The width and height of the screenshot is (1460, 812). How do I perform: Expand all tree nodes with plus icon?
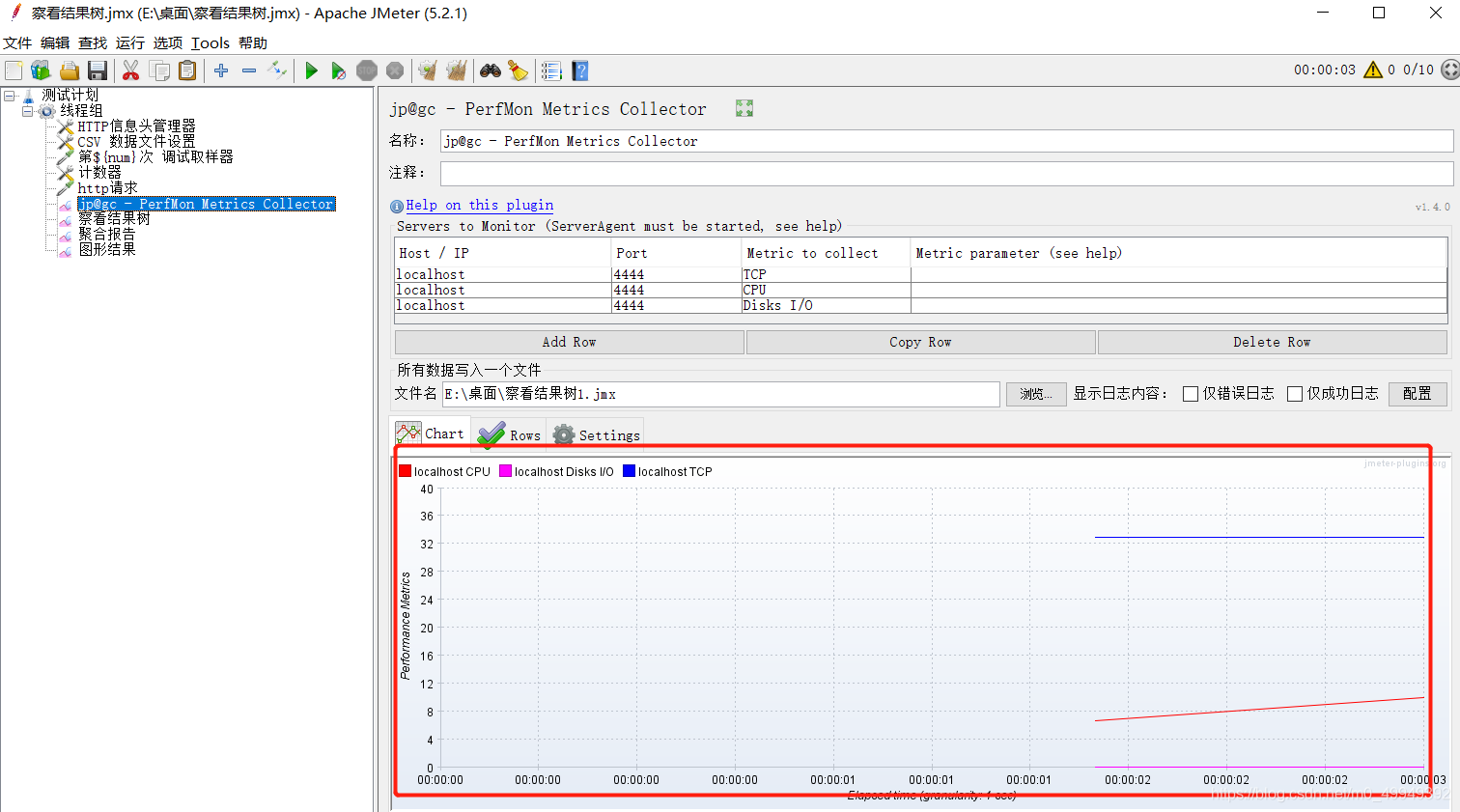[x=221, y=70]
